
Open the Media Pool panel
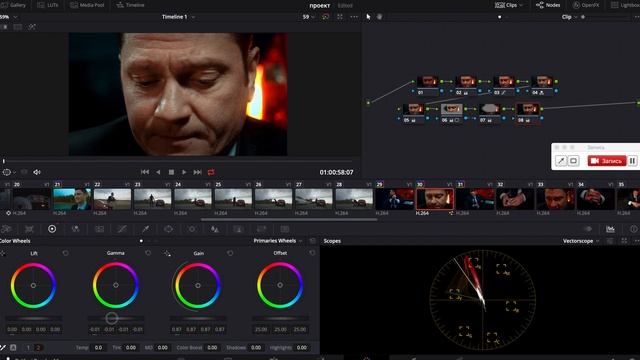pyautogui.click(x=87, y=5)
